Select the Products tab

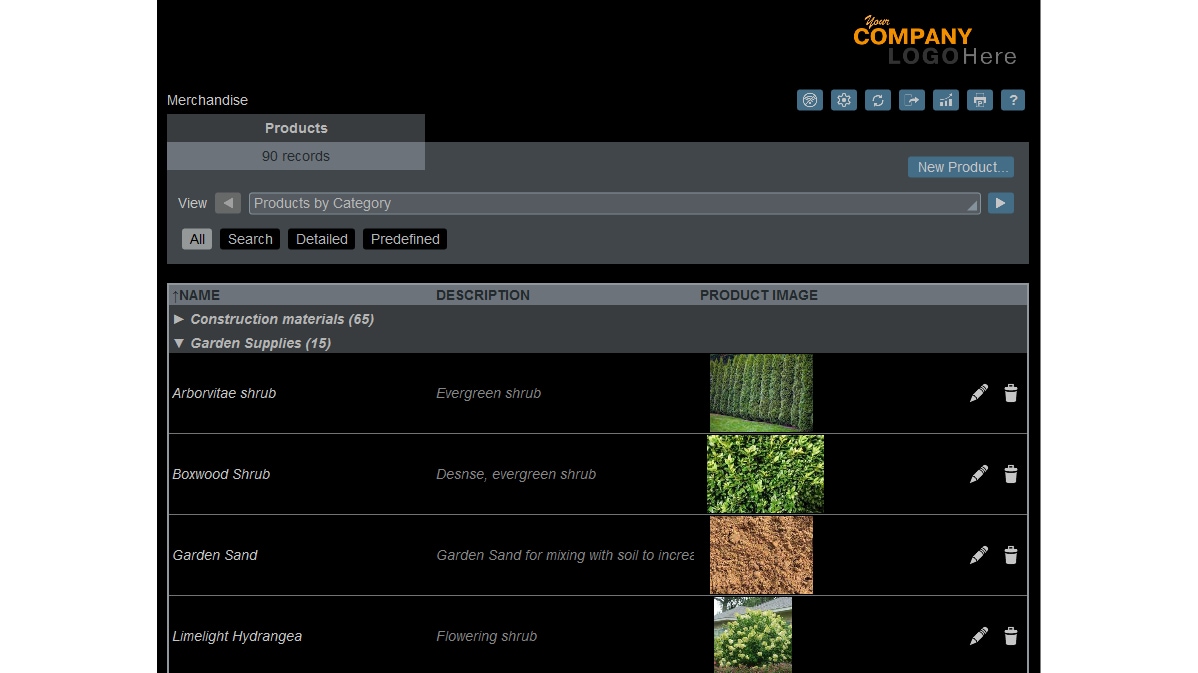click(x=296, y=128)
